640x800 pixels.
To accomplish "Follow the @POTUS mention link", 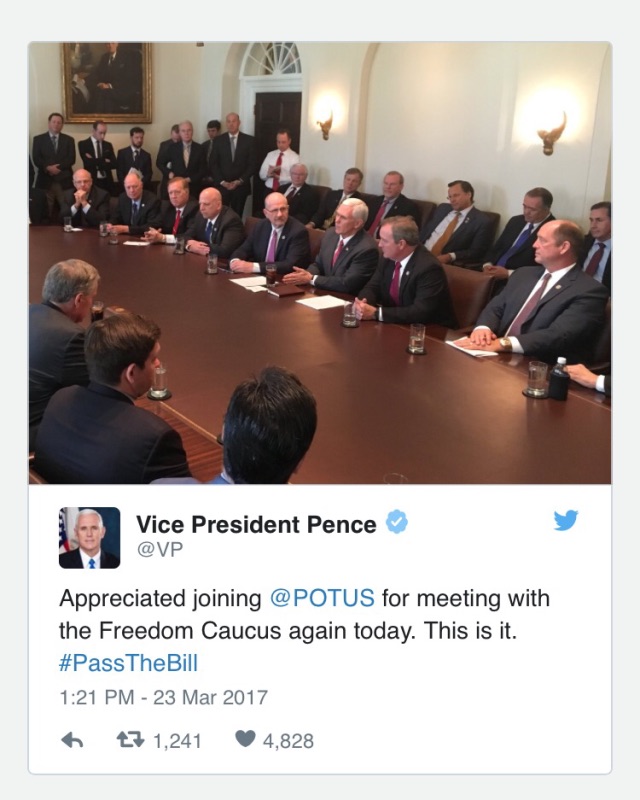I will [x=322, y=597].
